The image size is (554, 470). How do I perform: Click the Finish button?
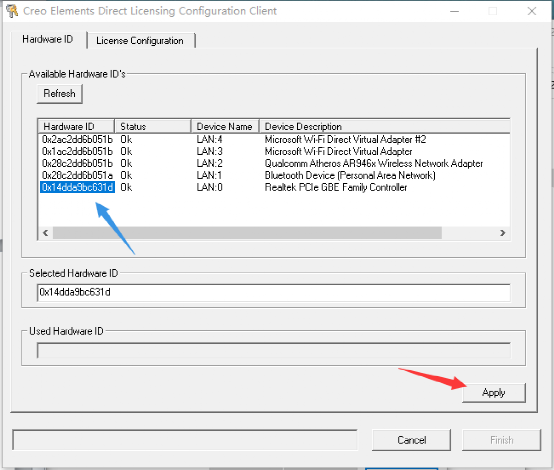[501, 440]
